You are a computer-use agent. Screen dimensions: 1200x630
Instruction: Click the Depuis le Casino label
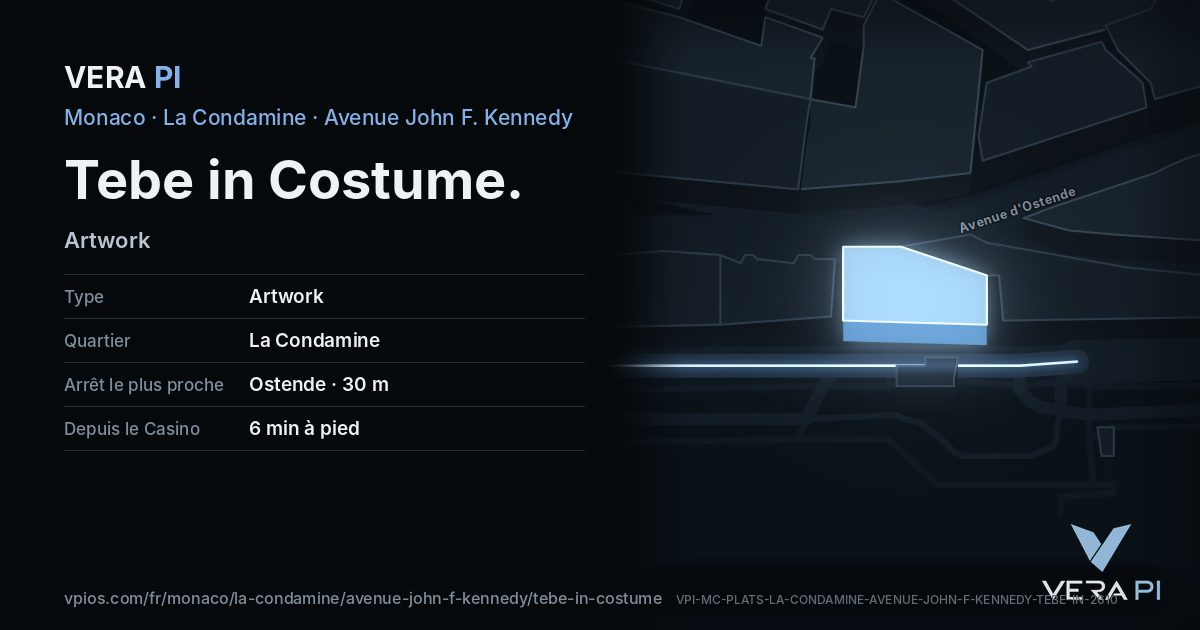tap(132, 428)
